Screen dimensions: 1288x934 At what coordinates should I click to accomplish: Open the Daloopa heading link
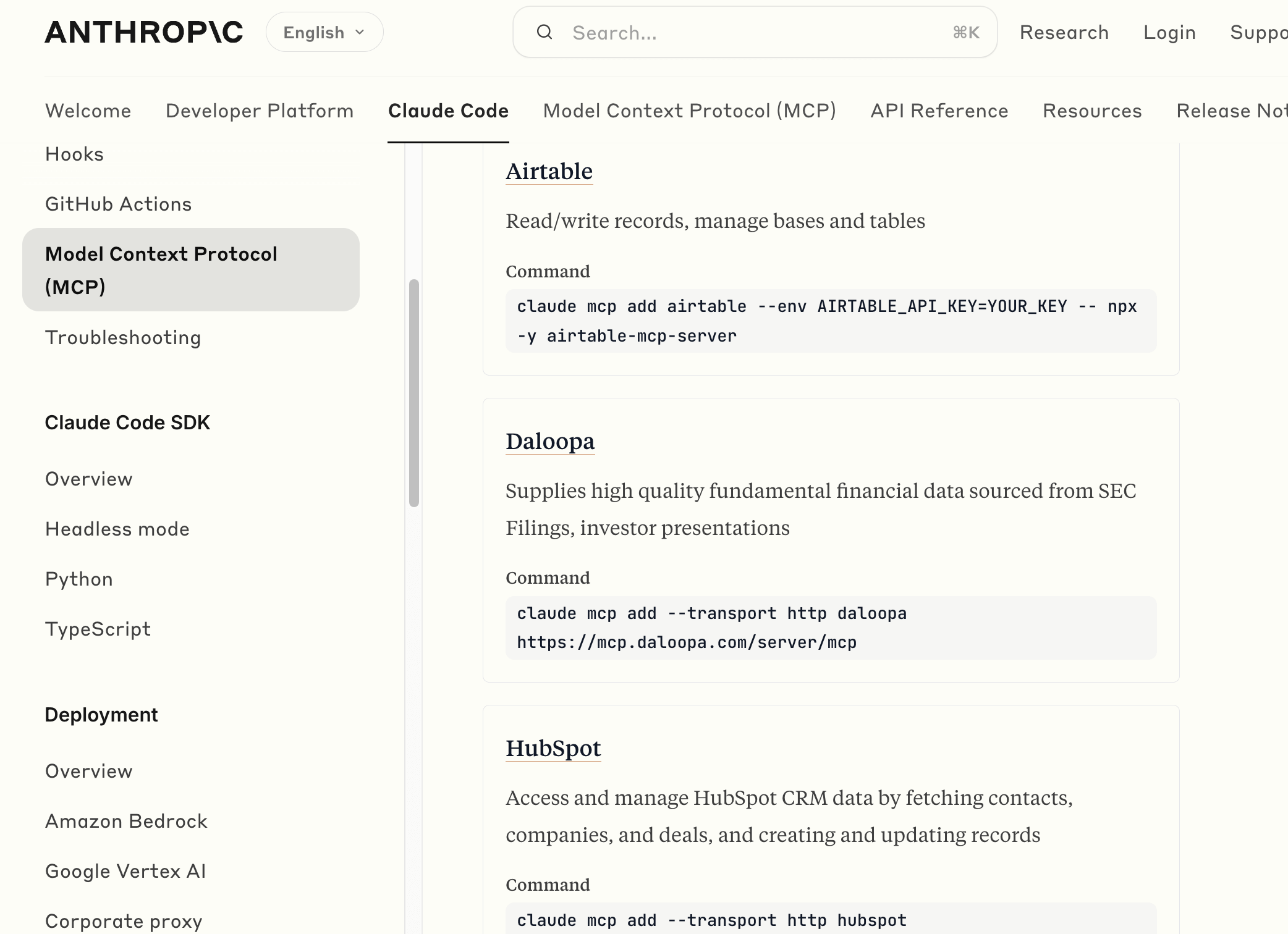(550, 441)
